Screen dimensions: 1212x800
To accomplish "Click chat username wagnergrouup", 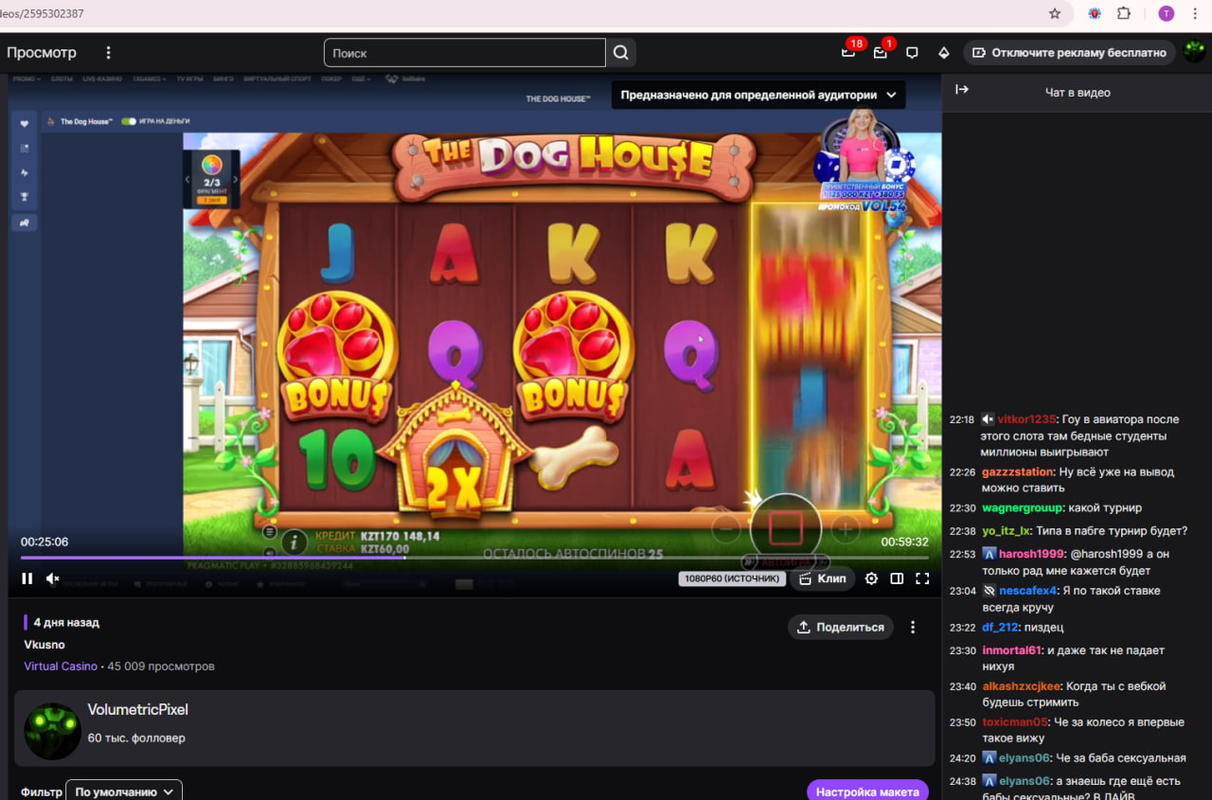I will (x=1021, y=508).
